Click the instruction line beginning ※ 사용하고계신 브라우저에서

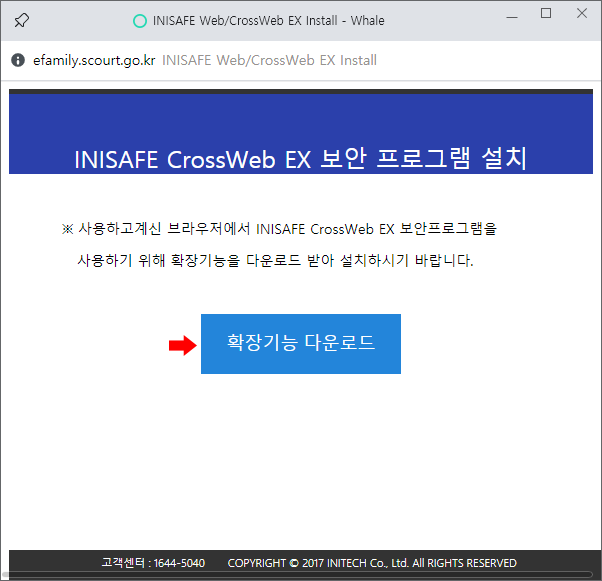[x=279, y=229]
